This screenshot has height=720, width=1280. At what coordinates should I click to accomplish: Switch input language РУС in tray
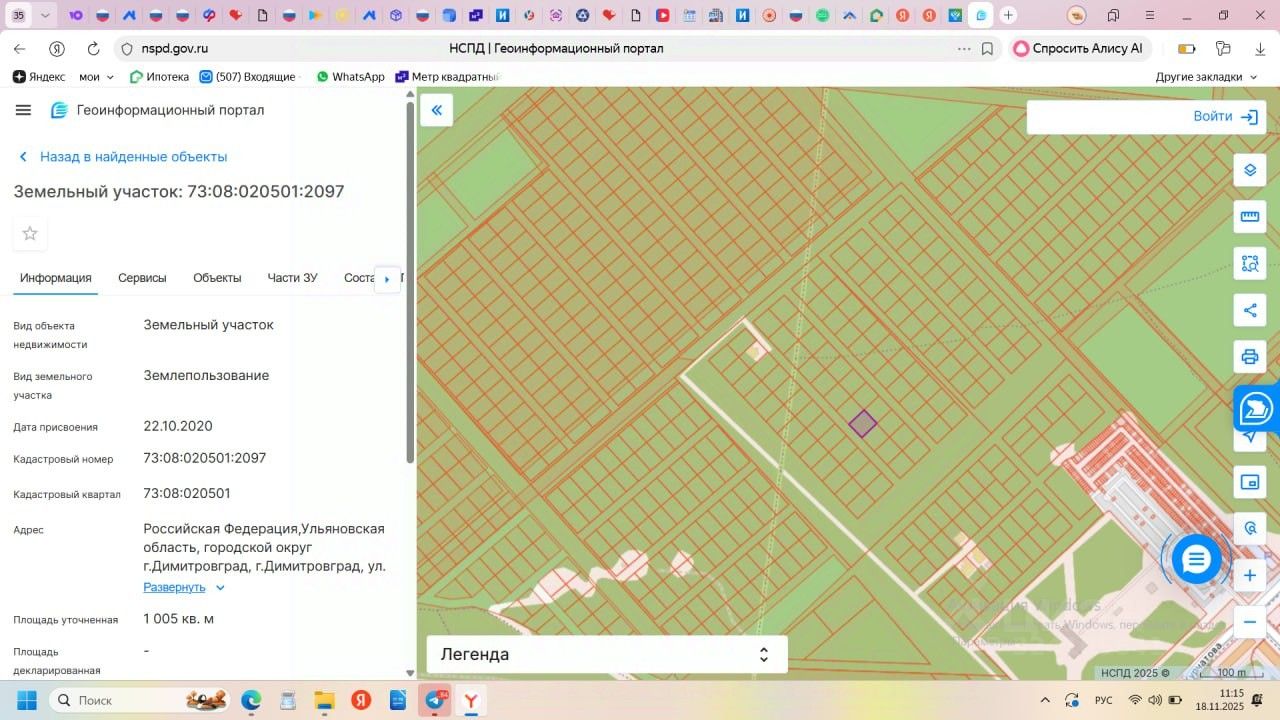(1104, 700)
